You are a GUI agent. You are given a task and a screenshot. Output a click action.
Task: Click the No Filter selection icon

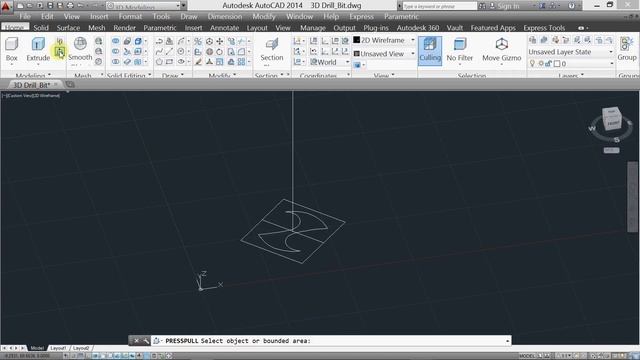tap(460, 49)
